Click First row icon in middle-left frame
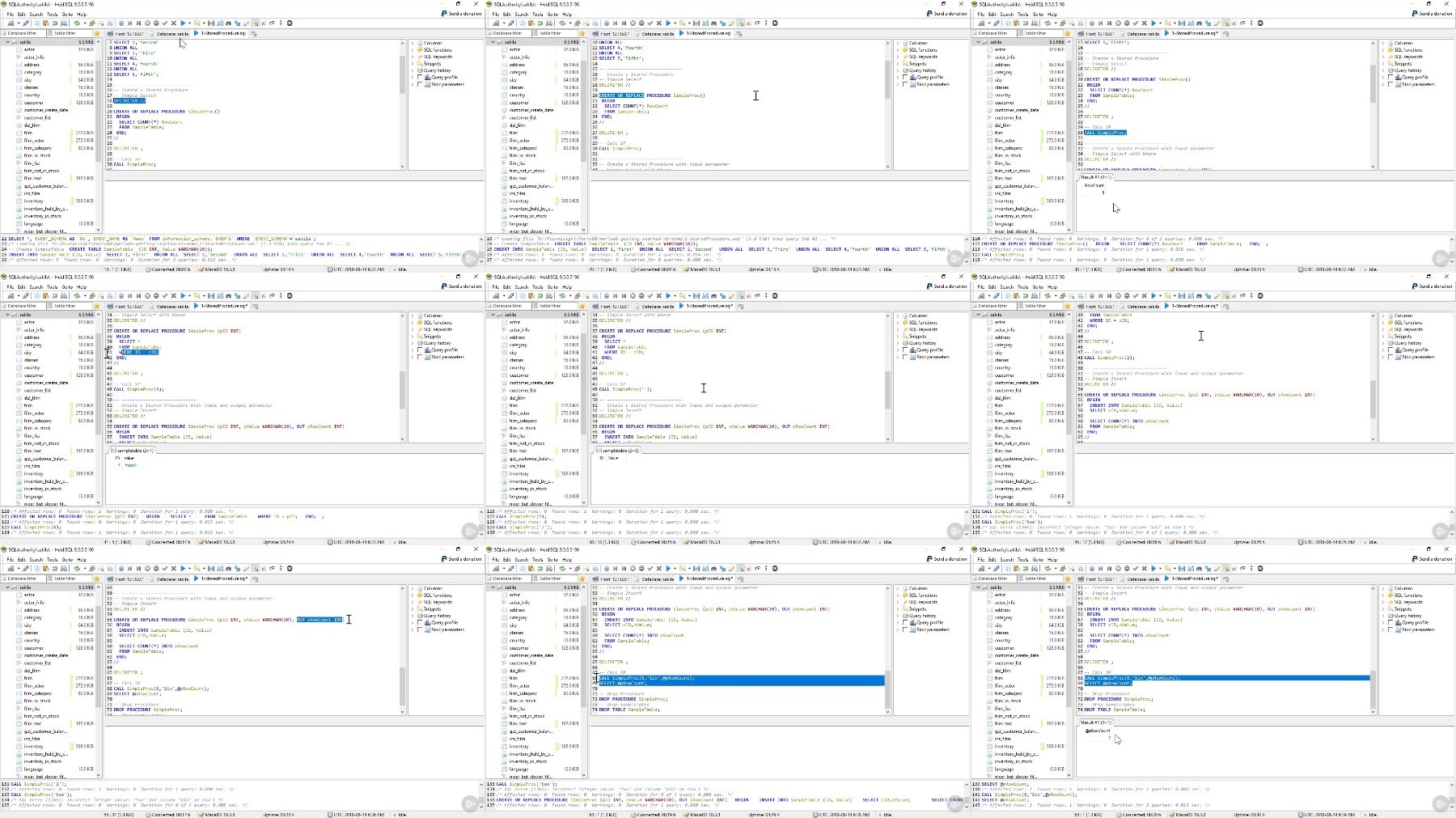Viewport: 1456px width, 818px height. pos(129,295)
